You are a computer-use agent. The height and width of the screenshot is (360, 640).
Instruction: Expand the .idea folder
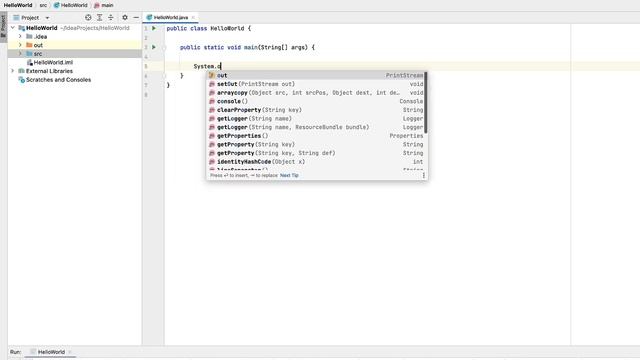pyautogui.click(x=20, y=36)
